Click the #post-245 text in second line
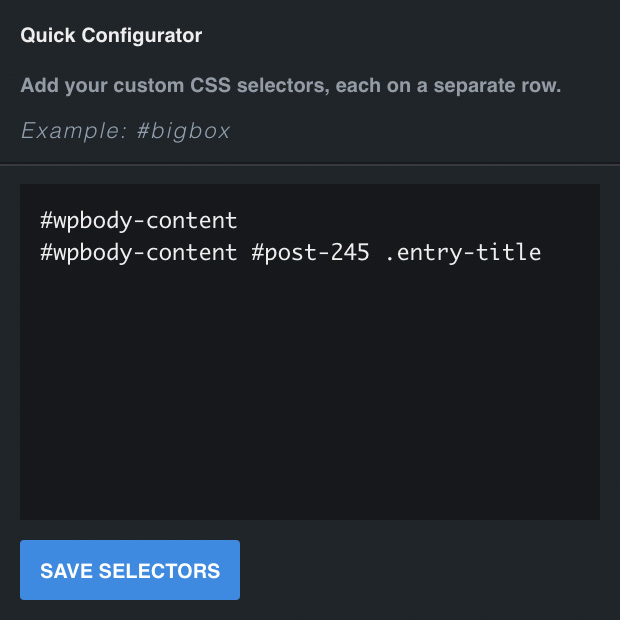 click(x=310, y=253)
